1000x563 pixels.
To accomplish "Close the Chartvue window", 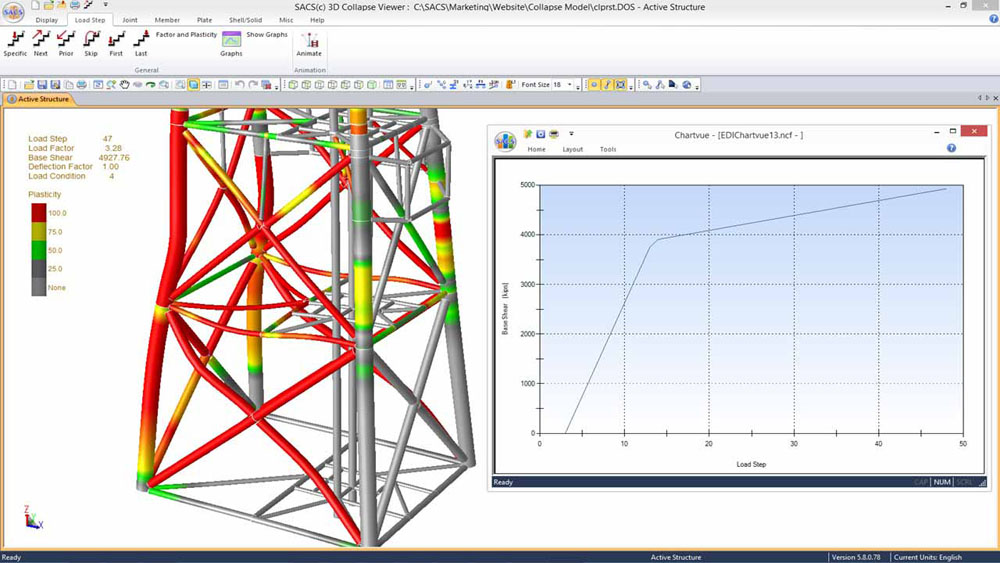I will coord(974,131).
